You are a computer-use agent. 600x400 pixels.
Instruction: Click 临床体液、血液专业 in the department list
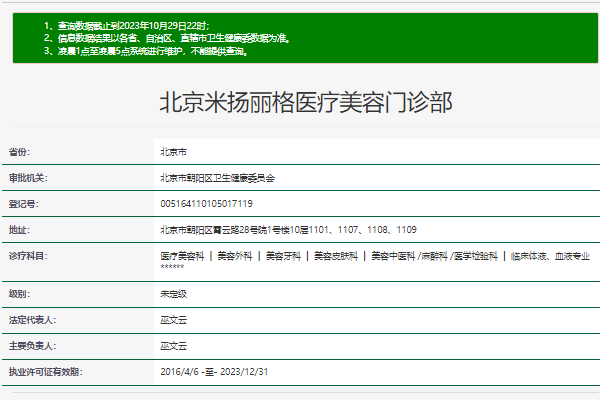pos(550,256)
